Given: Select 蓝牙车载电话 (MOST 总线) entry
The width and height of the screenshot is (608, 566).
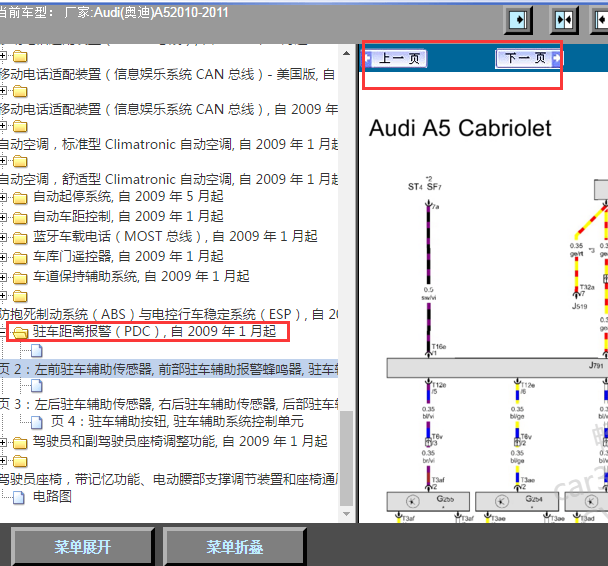Looking at the screenshot, I should [x=175, y=236].
